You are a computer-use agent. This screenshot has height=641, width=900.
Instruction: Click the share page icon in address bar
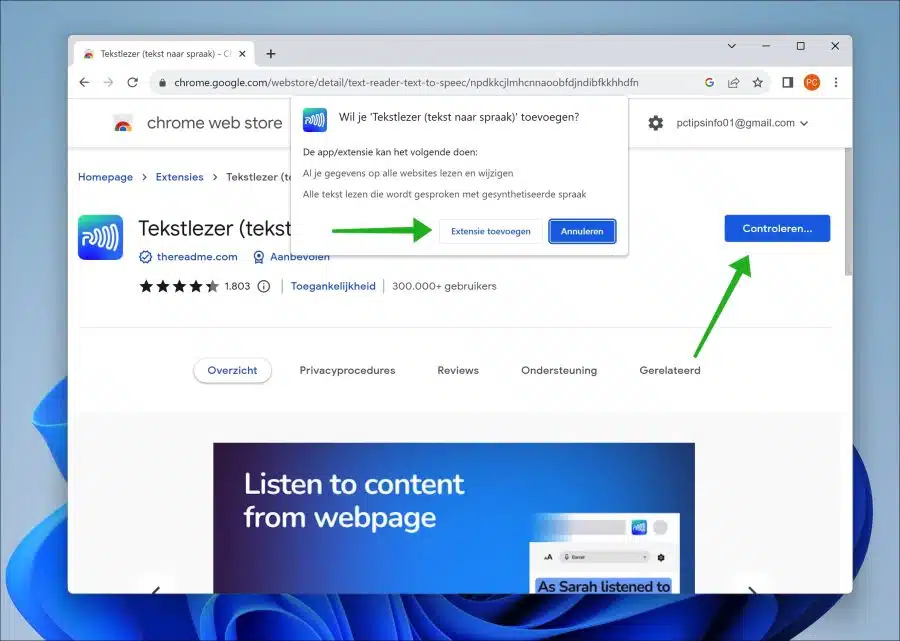point(734,83)
